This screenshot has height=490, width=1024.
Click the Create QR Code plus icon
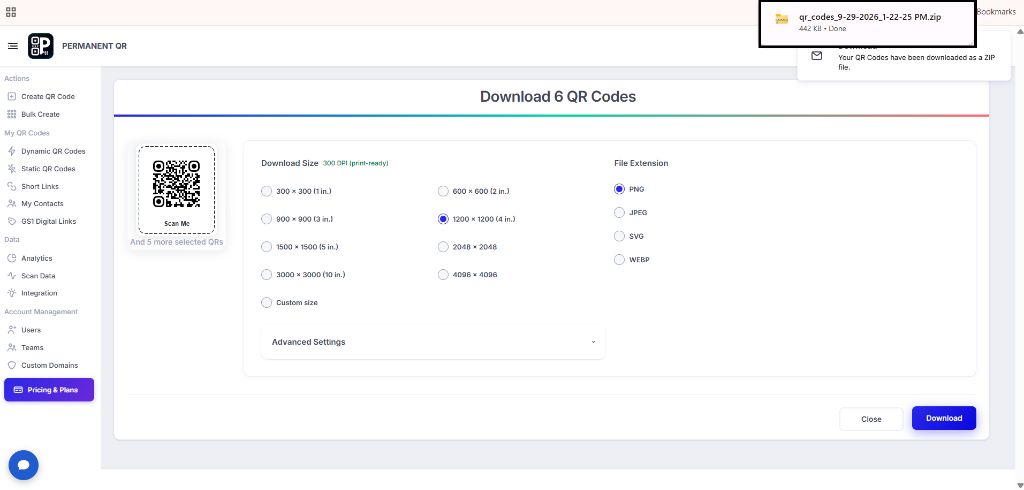[x=11, y=97]
